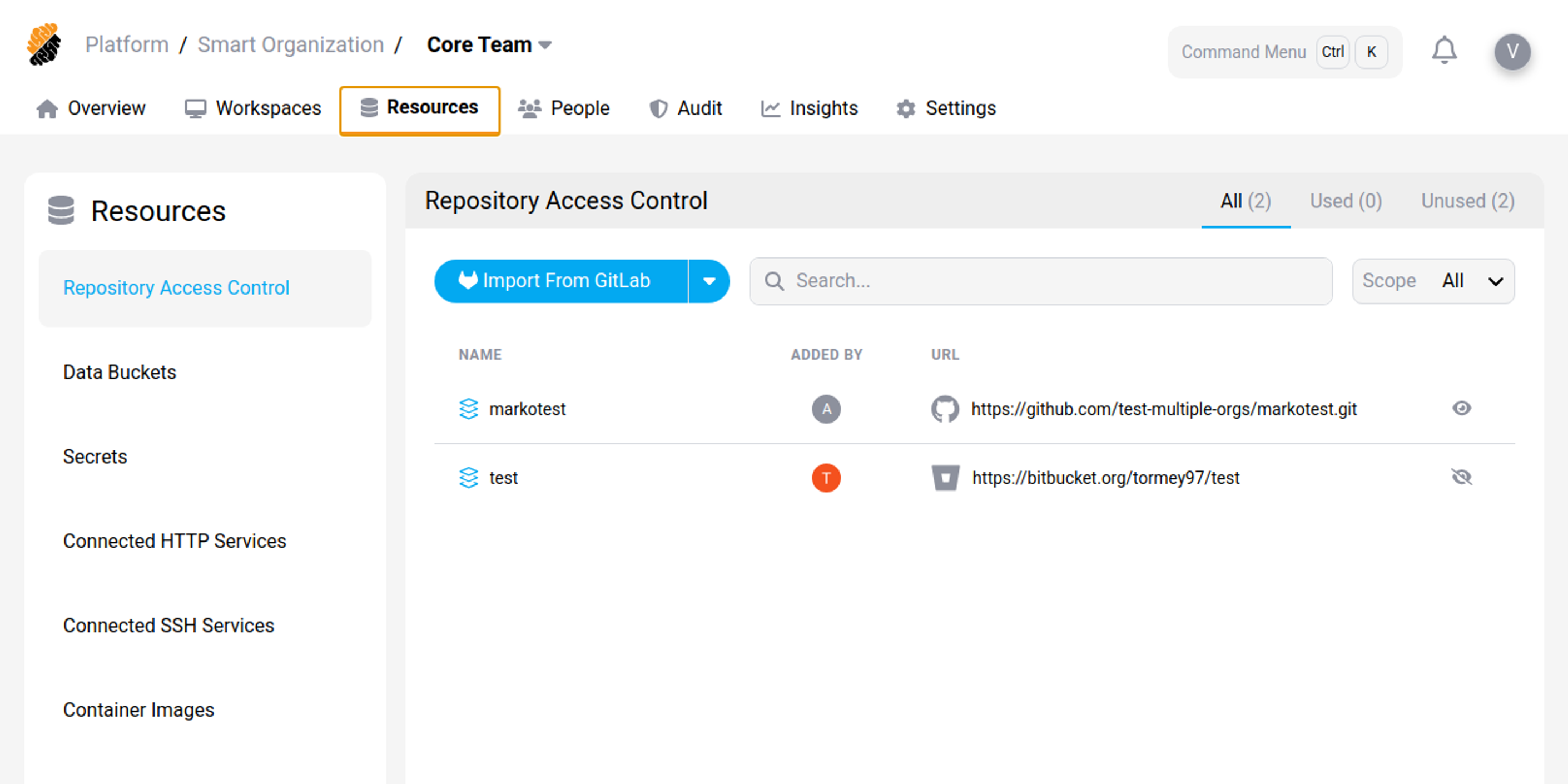Open the Smart Organization breadcrumb link
1568x784 pixels.
pyautogui.click(x=290, y=44)
